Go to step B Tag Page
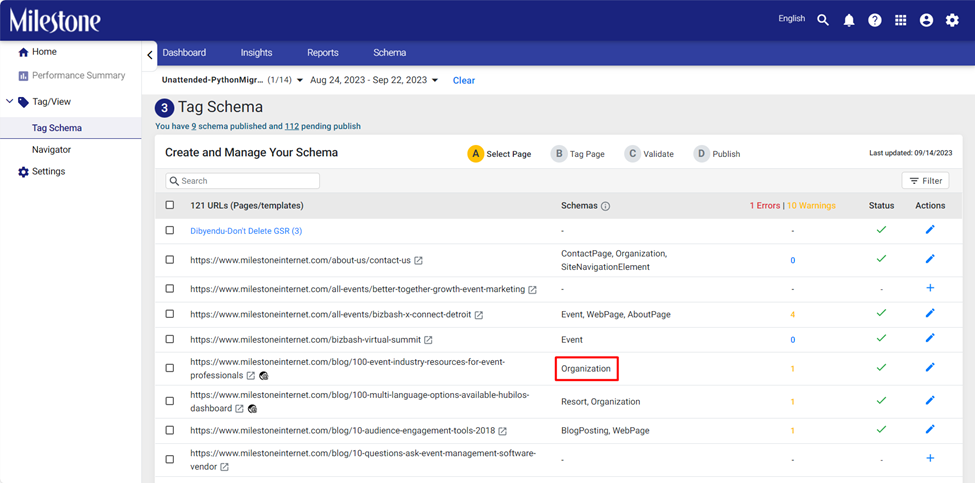The image size is (975, 483). click(578, 154)
